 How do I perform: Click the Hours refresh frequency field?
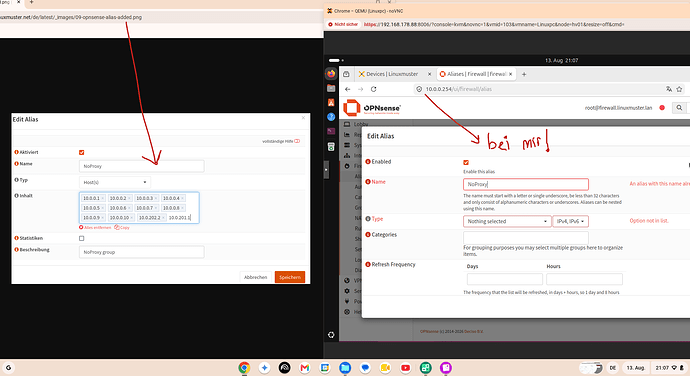click(x=584, y=279)
